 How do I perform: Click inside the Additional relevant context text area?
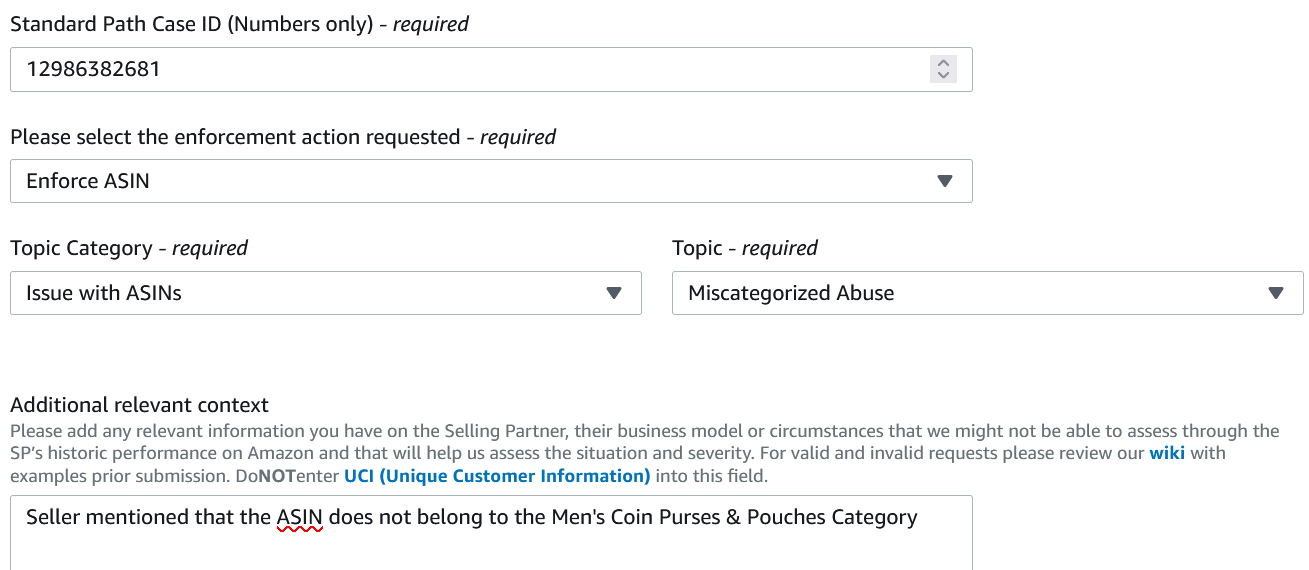(491, 532)
